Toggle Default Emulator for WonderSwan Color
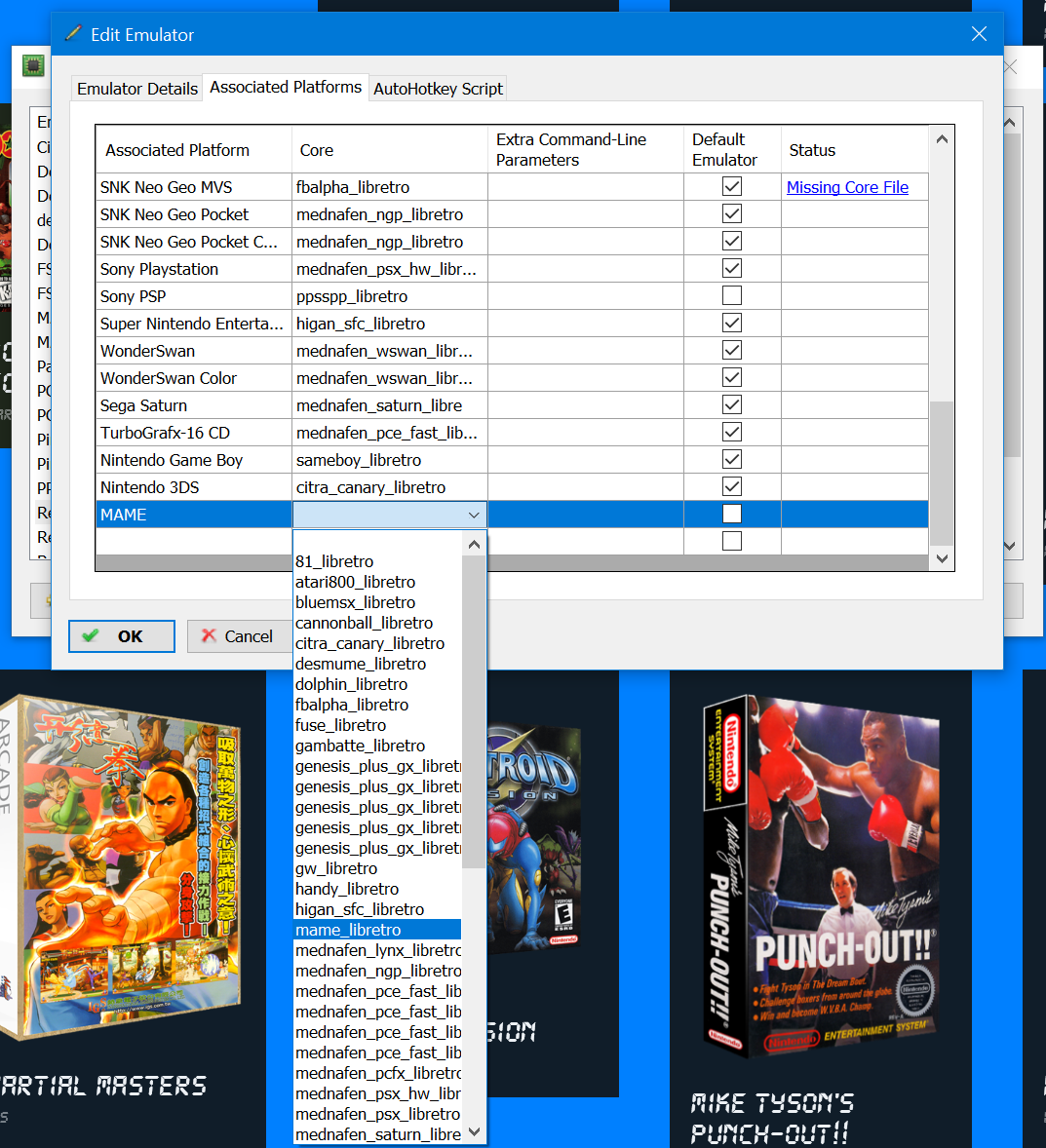 pyautogui.click(x=732, y=378)
